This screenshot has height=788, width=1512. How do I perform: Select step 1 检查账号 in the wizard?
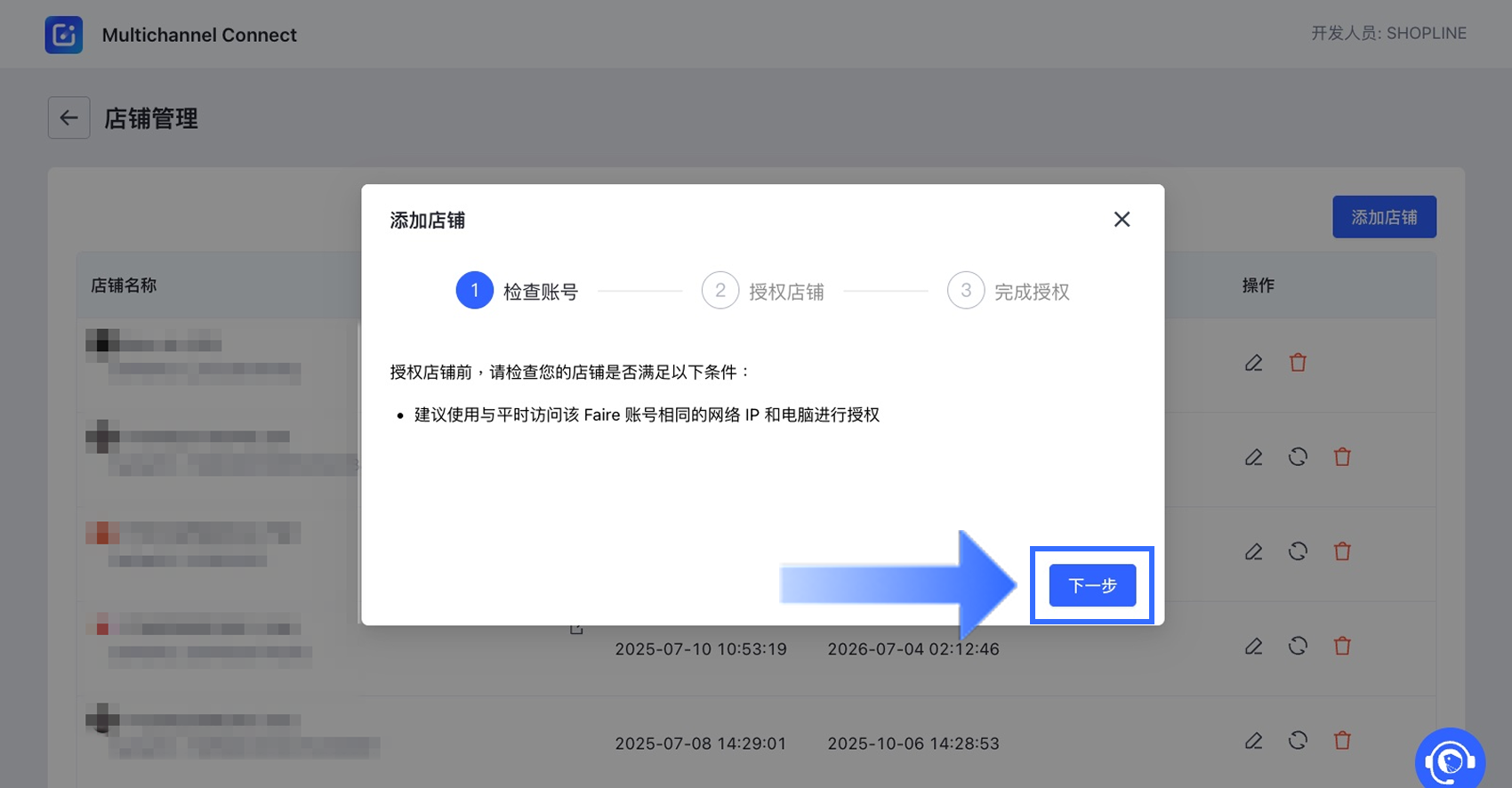[x=517, y=291]
